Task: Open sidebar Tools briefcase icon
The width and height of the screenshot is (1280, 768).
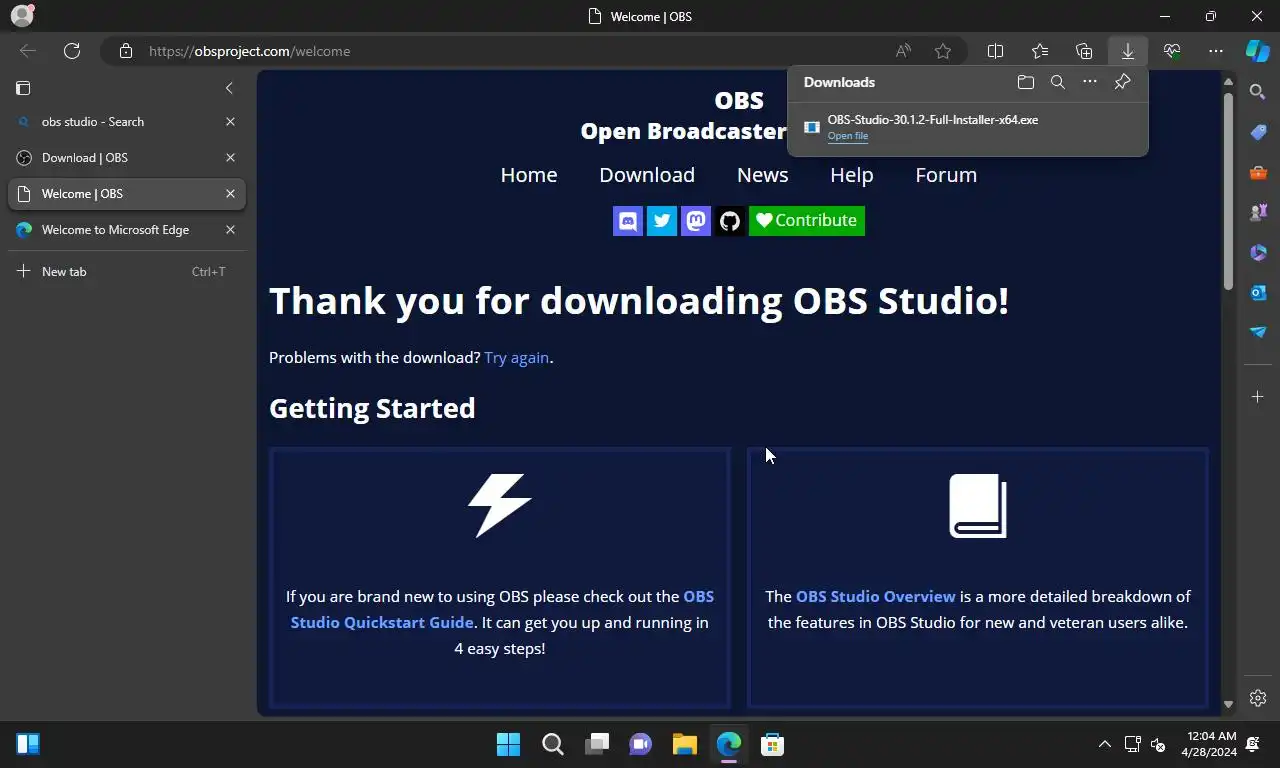Action: (x=1258, y=172)
